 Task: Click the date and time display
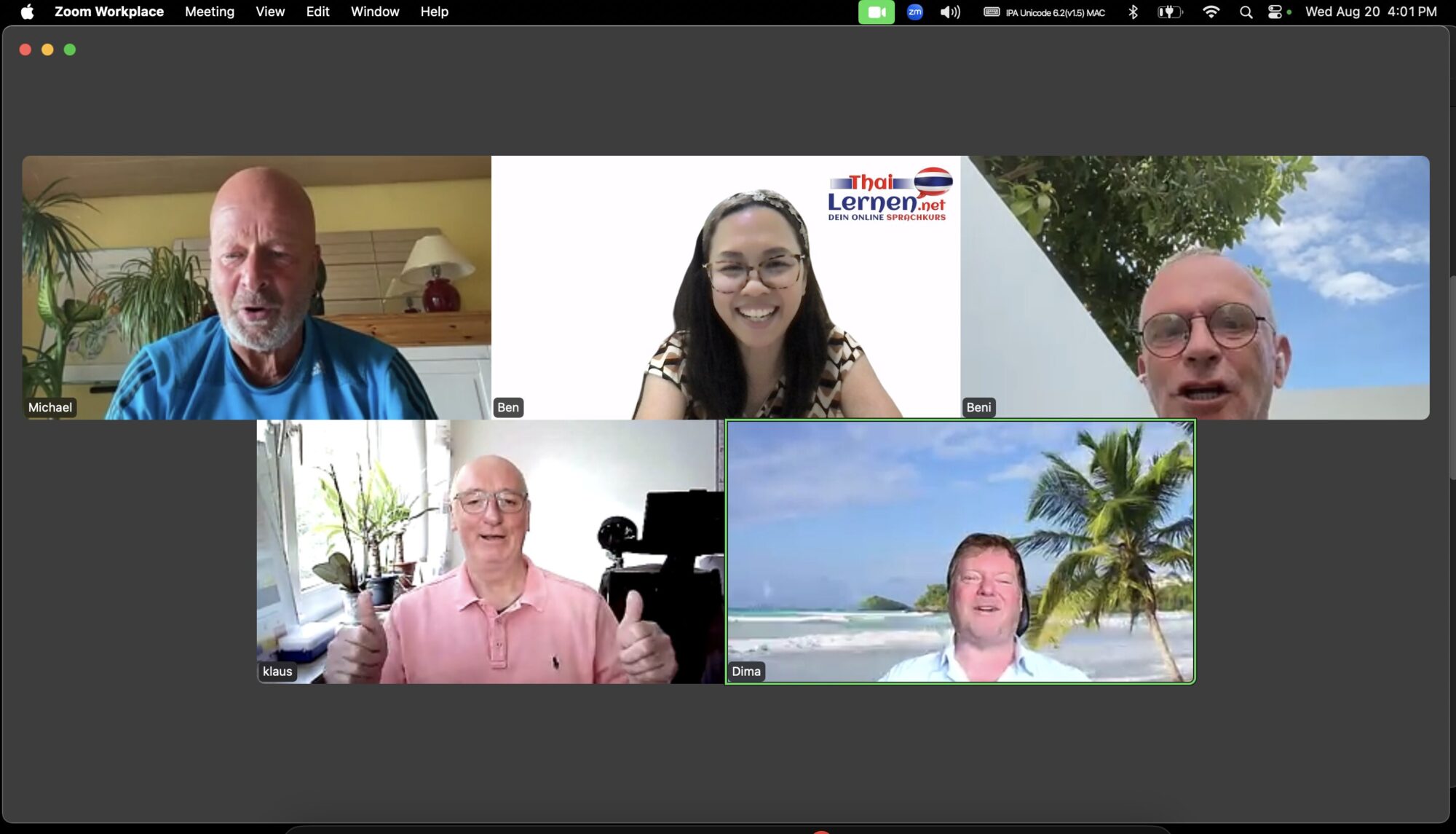[1371, 12]
